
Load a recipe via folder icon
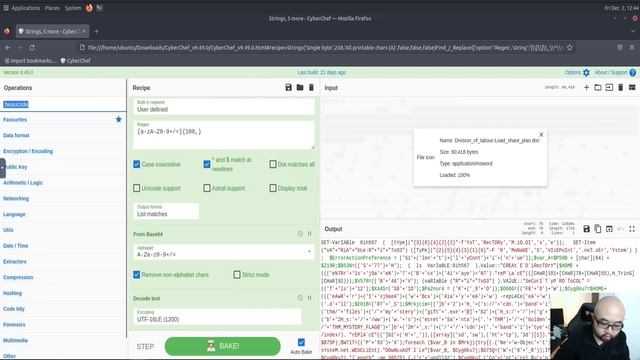point(300,87)
